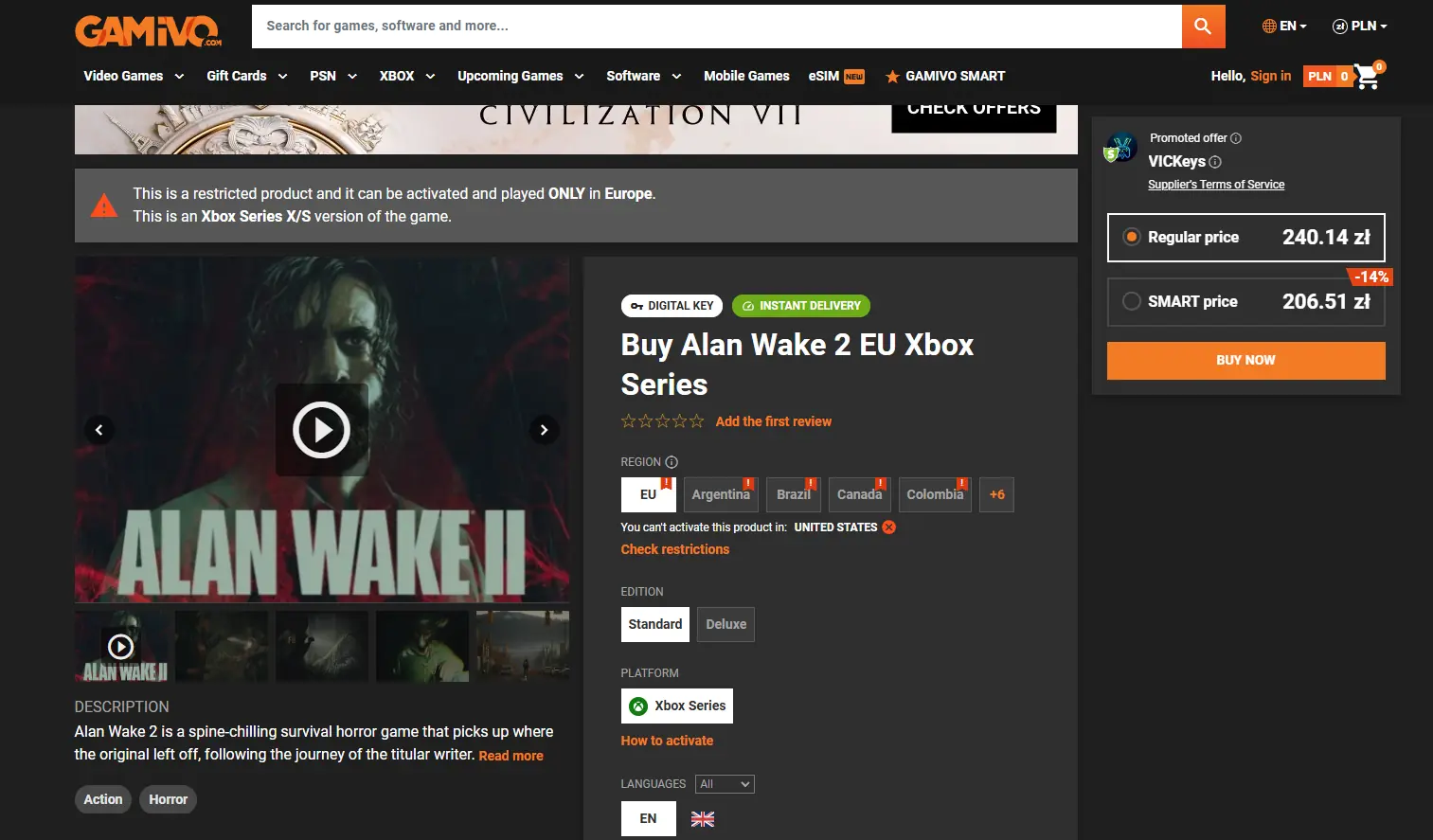The width and height of the screenshot is (1433, 840).
Task: Expand the Upcoming Games menu
Action: (x=521, y=76)
